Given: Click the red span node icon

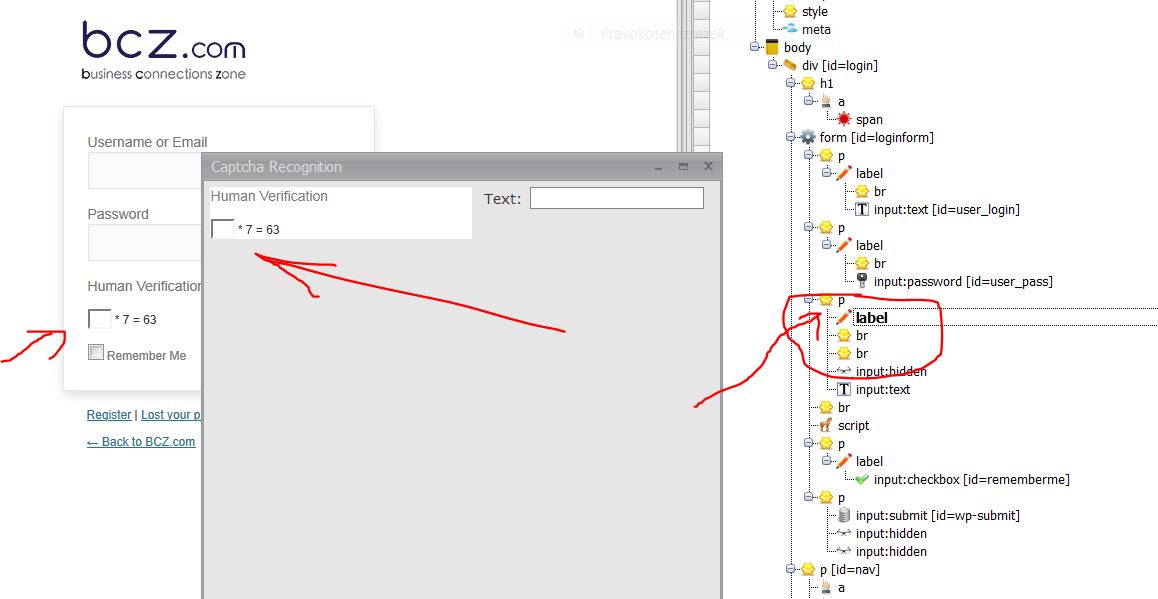Looking at the screenshot, I should click(844, 119).
